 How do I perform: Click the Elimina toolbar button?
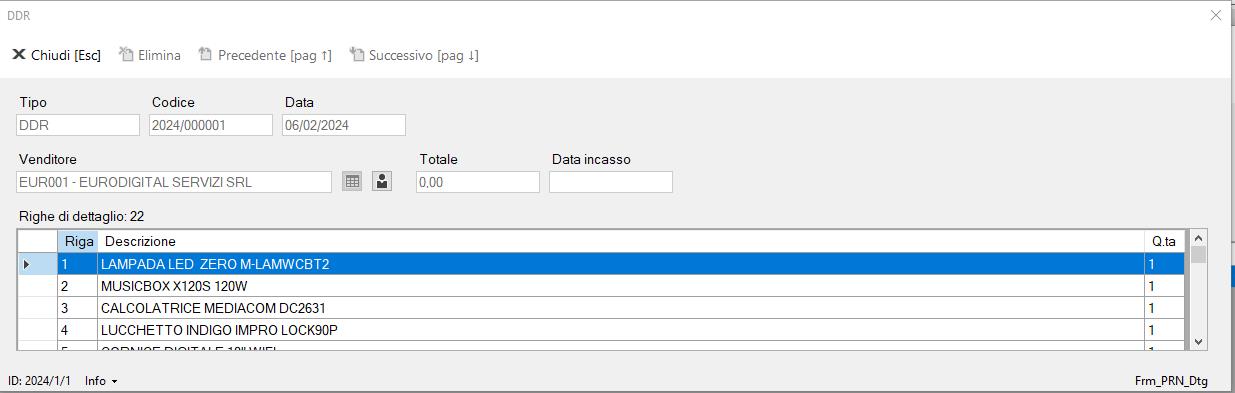(x=150, y=55)
